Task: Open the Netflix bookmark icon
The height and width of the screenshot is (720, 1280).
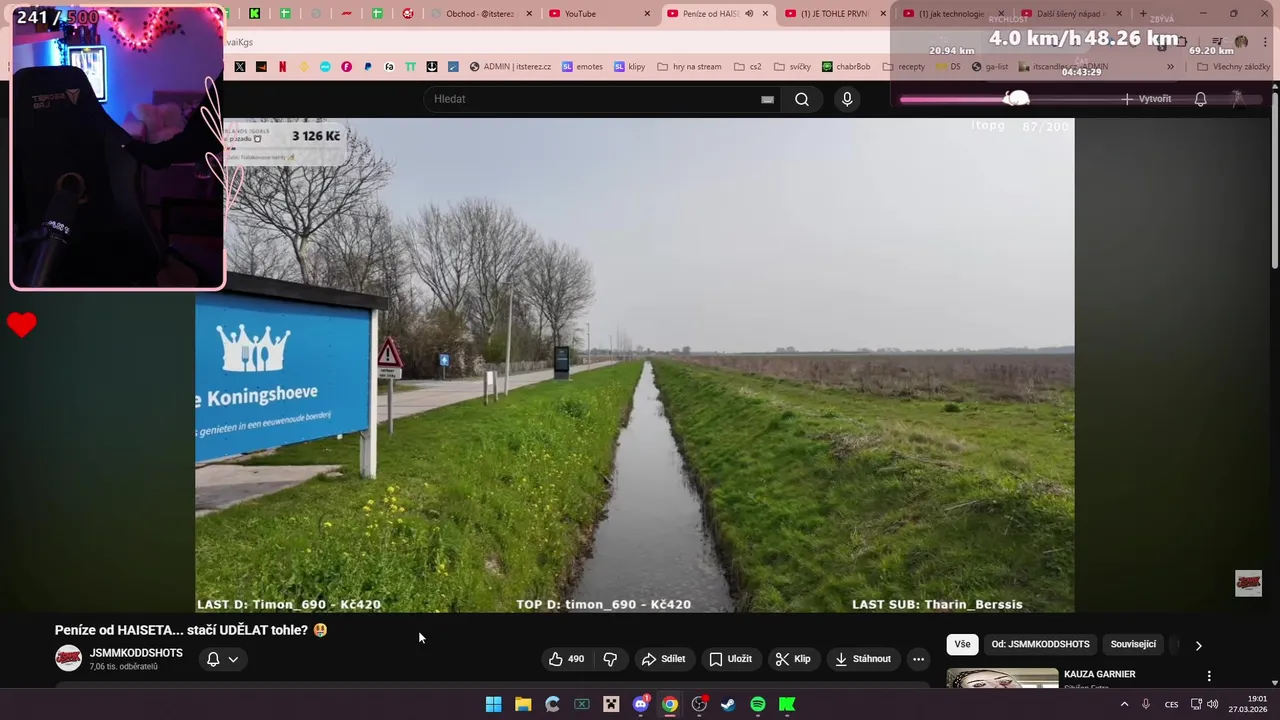Action: click(282, 67)
